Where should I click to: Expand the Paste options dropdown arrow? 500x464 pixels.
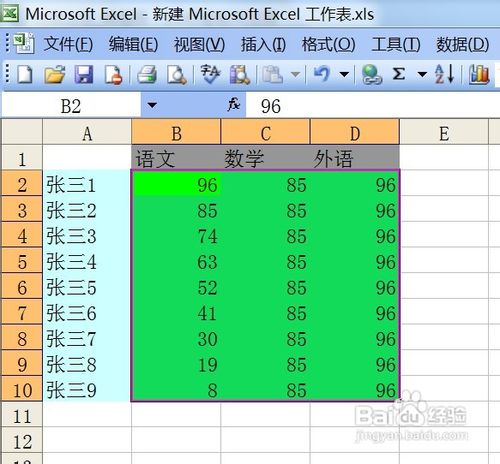click(x=295, y=74)
